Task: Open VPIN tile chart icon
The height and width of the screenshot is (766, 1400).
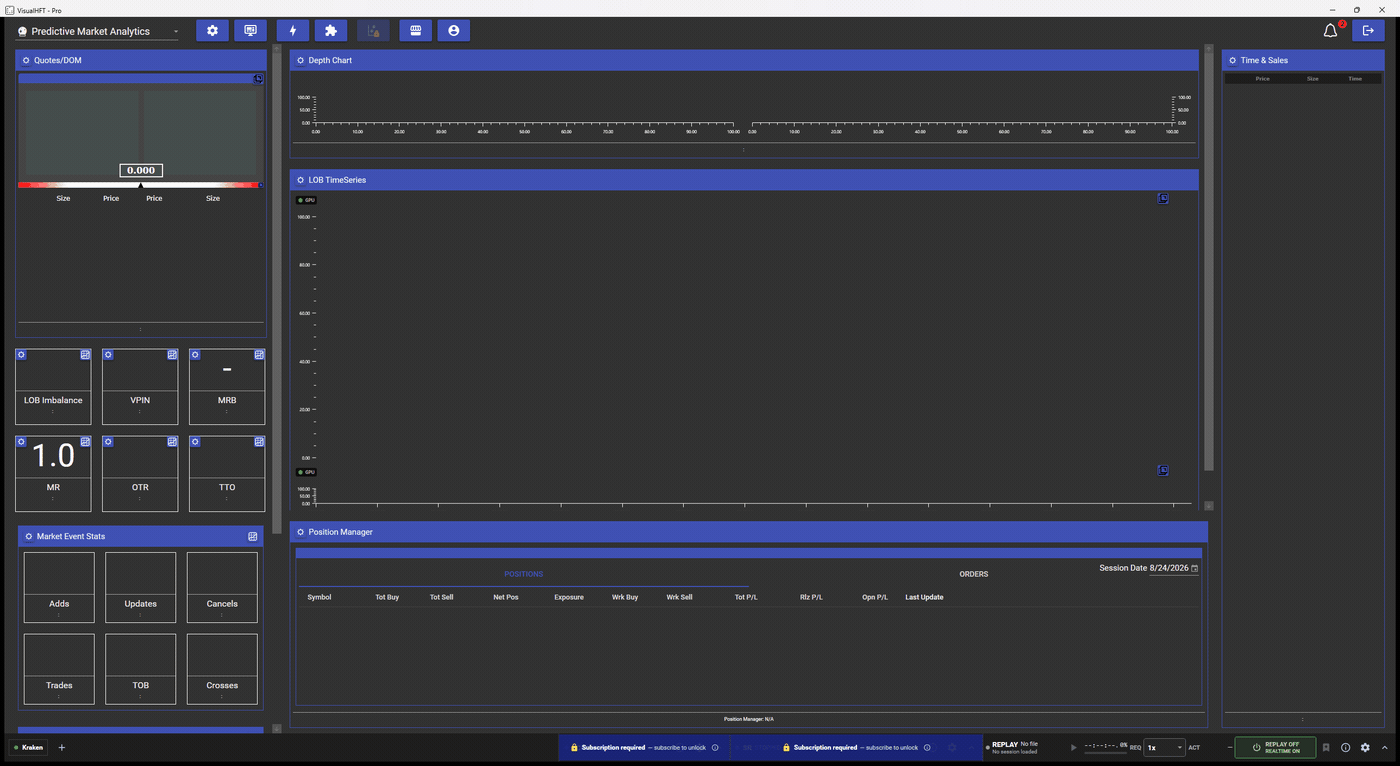Action: click(172, 355)
